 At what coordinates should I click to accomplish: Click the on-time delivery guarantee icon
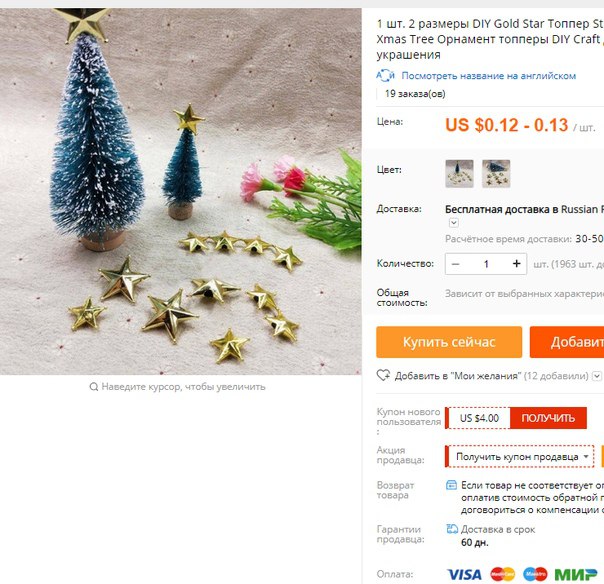(452, 529)
